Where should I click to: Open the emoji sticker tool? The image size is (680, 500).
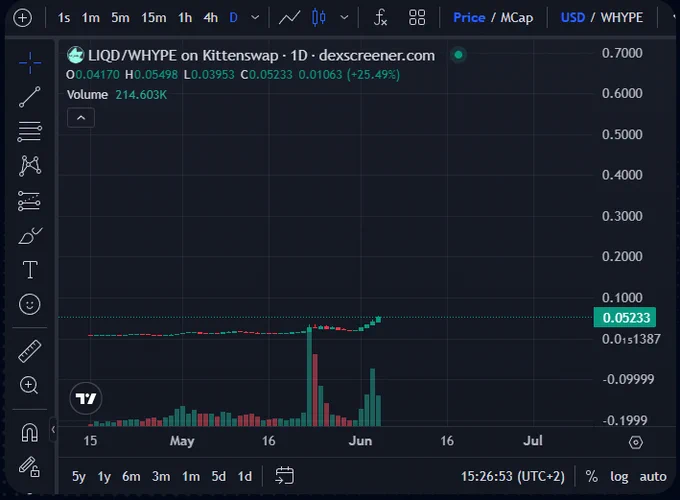coord(29,304)
